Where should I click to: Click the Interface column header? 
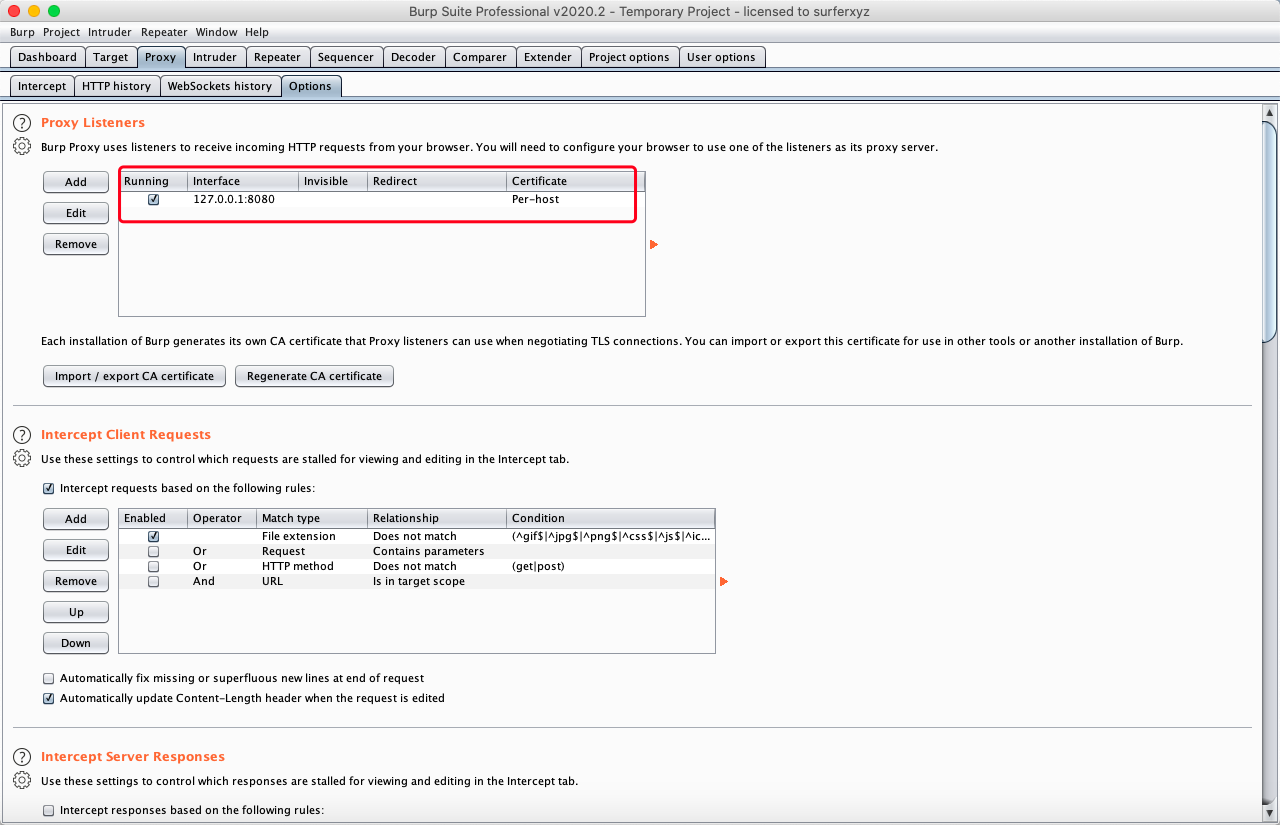(243, 181)
